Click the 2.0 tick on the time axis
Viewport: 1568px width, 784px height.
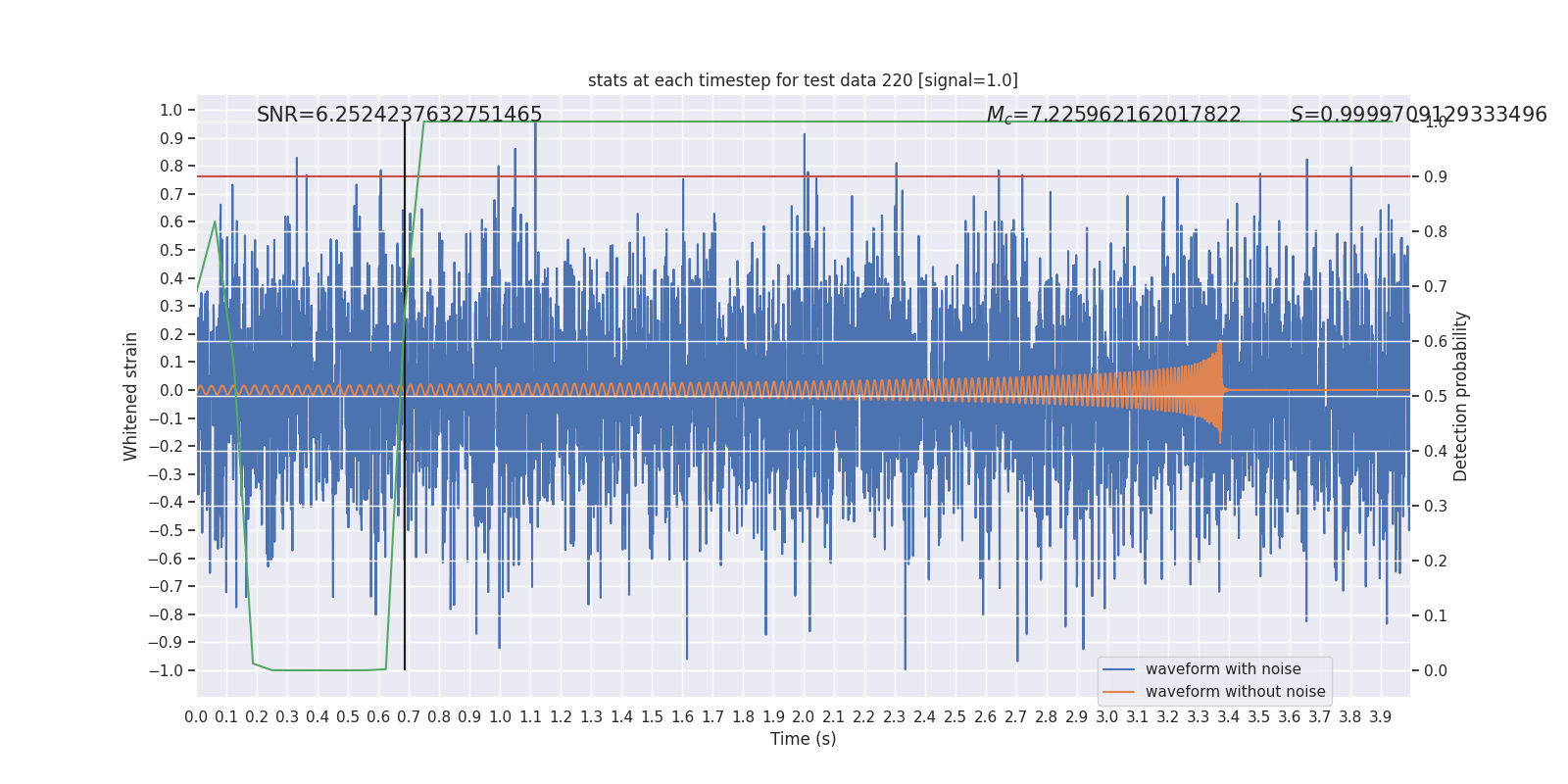tap(804, 717)
